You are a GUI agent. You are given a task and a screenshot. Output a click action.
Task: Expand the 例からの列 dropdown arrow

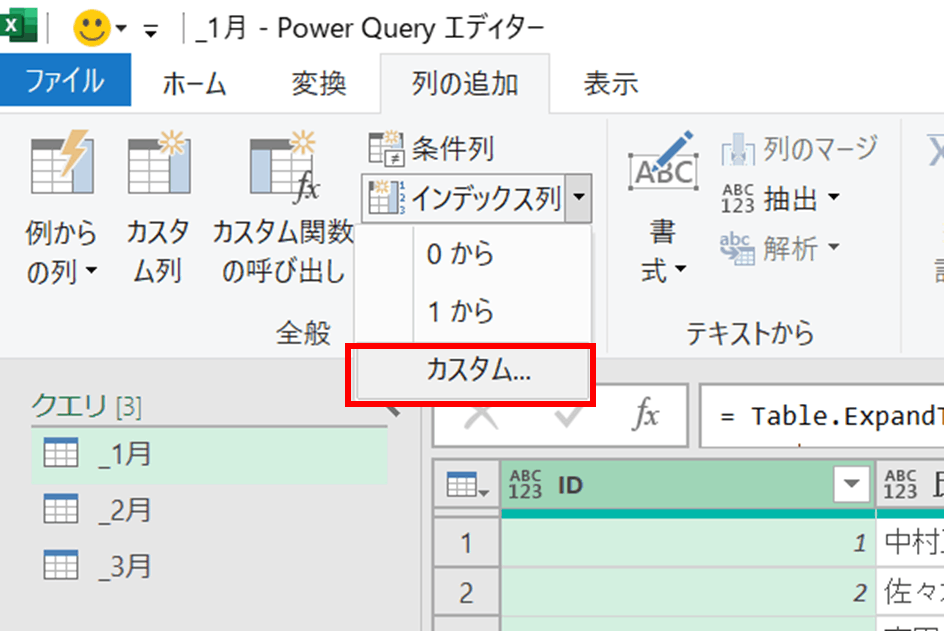(91, 271)
